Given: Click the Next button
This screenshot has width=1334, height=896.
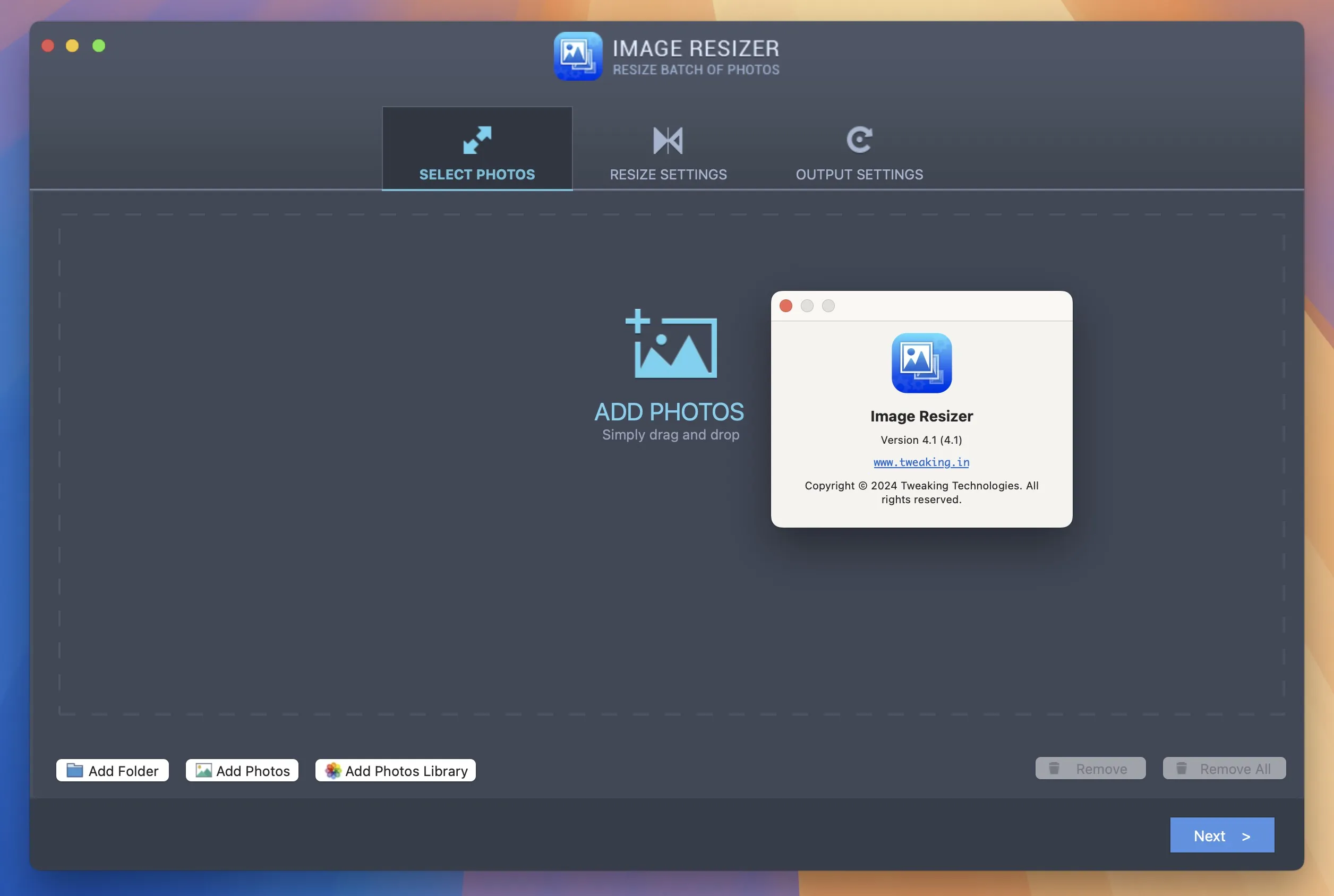Looking at the screenshot, I should (x=1222, y=835).
